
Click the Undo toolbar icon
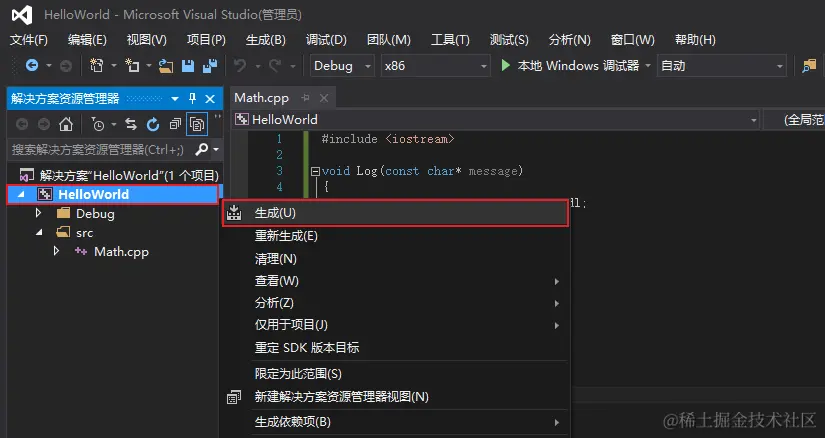pyautogui.click(x=240, y=65)
